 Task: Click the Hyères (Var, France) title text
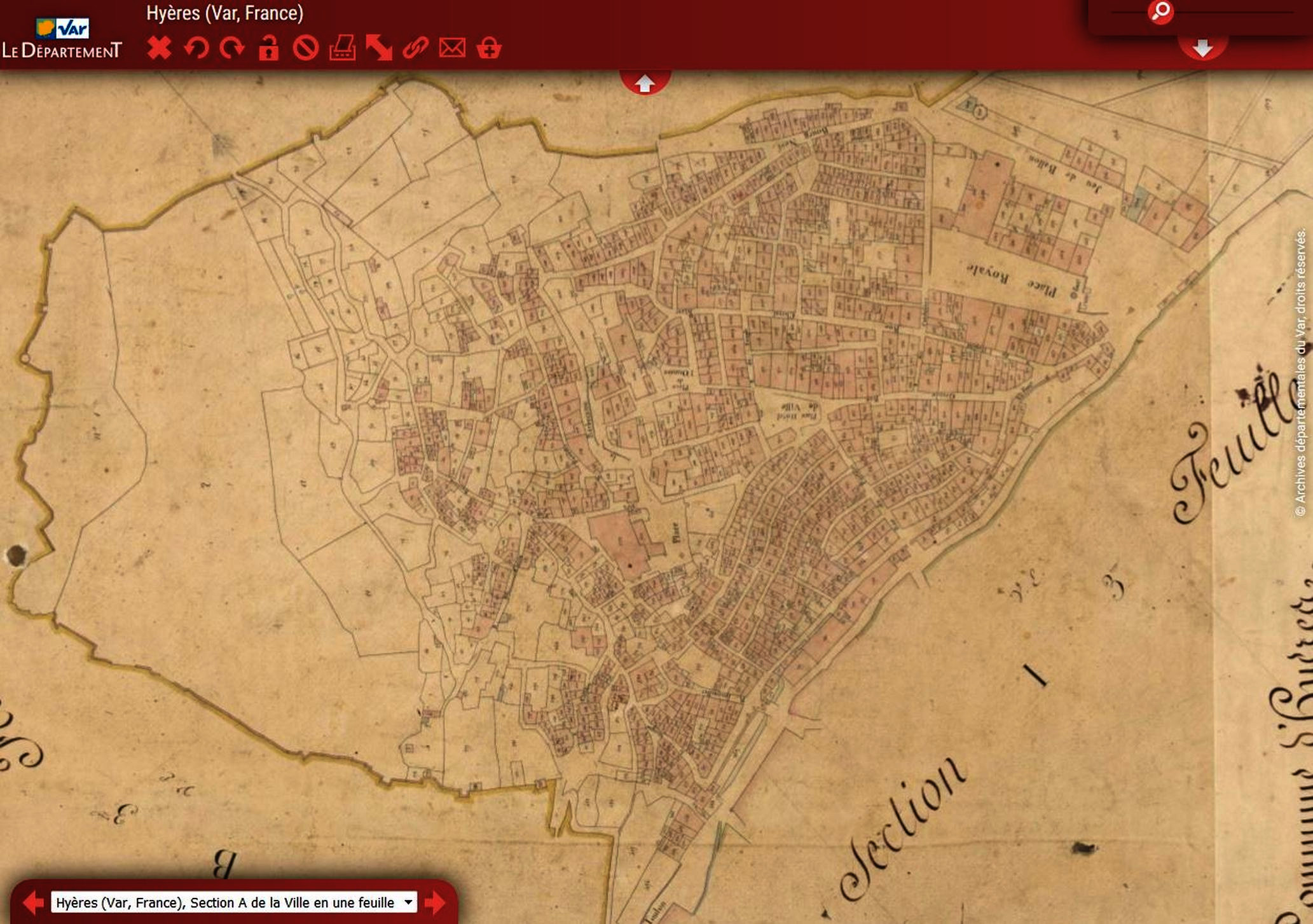pyautogui.click(x=224, y=13)
